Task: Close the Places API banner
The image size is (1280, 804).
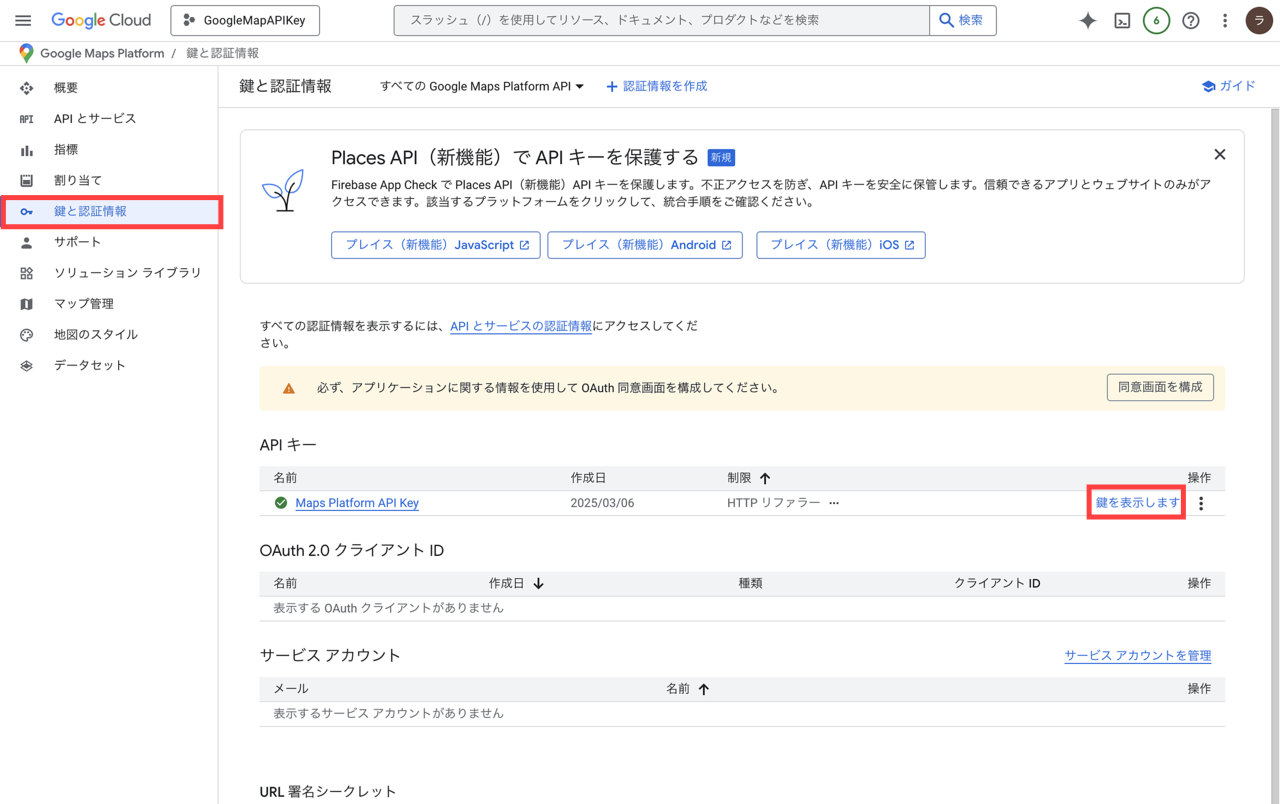Action: tap(1219, 154)
